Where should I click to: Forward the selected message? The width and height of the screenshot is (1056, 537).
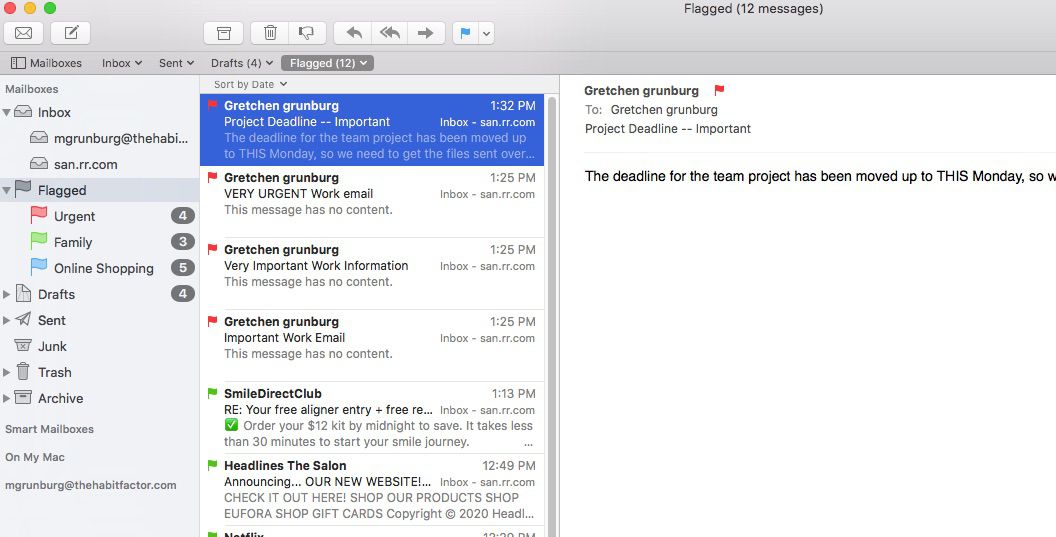(426, 32)
